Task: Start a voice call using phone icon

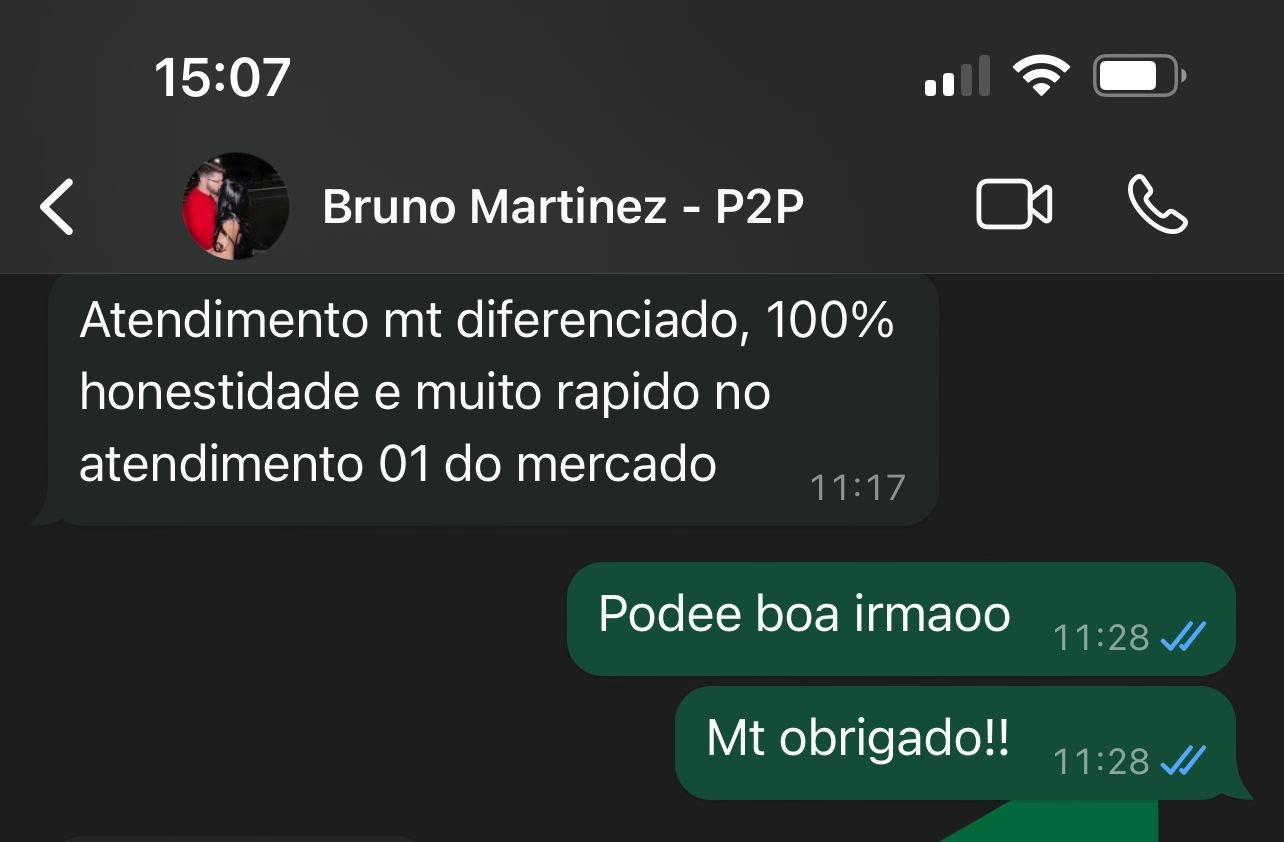Action: (x=1157, y=205)
